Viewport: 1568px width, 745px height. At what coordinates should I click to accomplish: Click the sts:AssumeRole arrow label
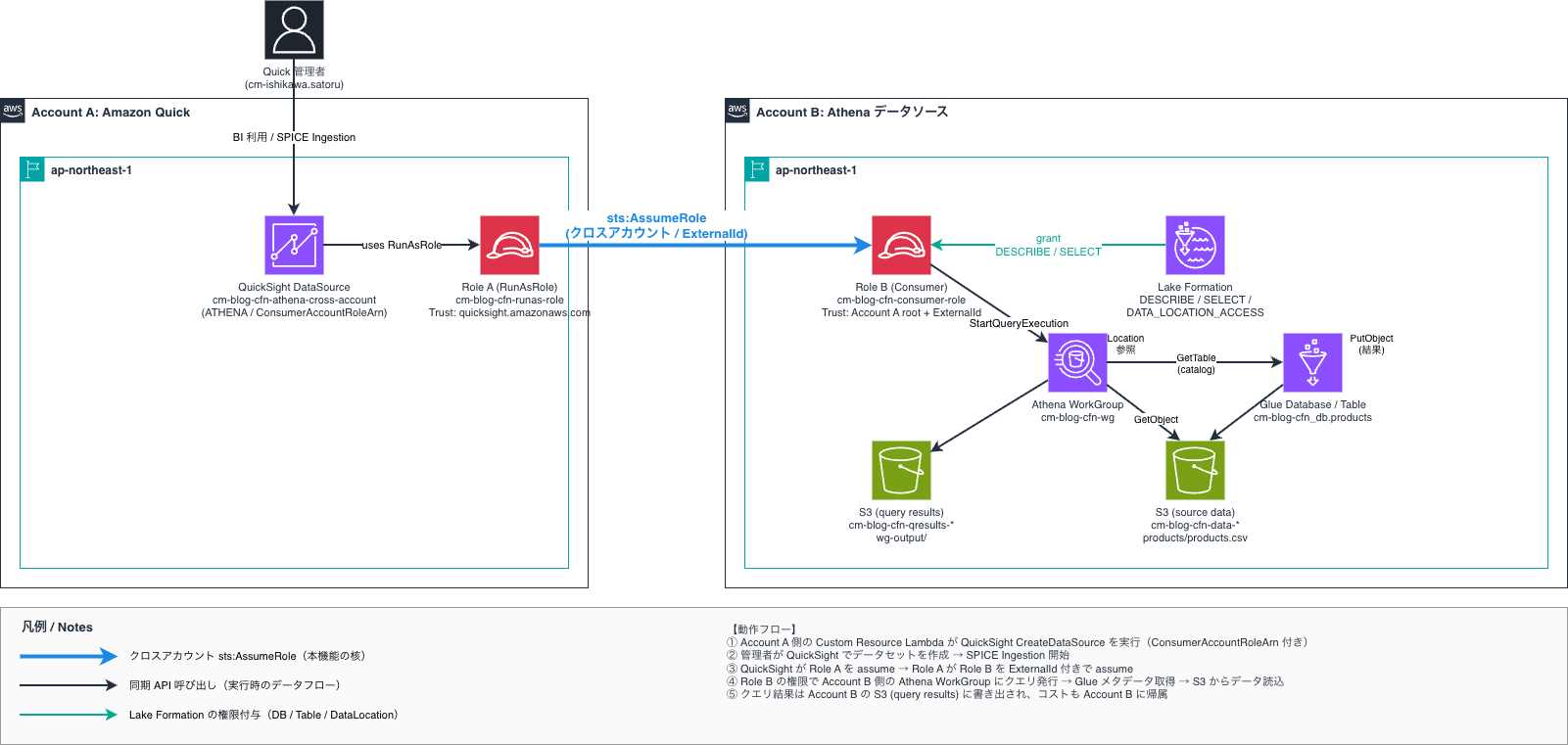tap(656, 226)
